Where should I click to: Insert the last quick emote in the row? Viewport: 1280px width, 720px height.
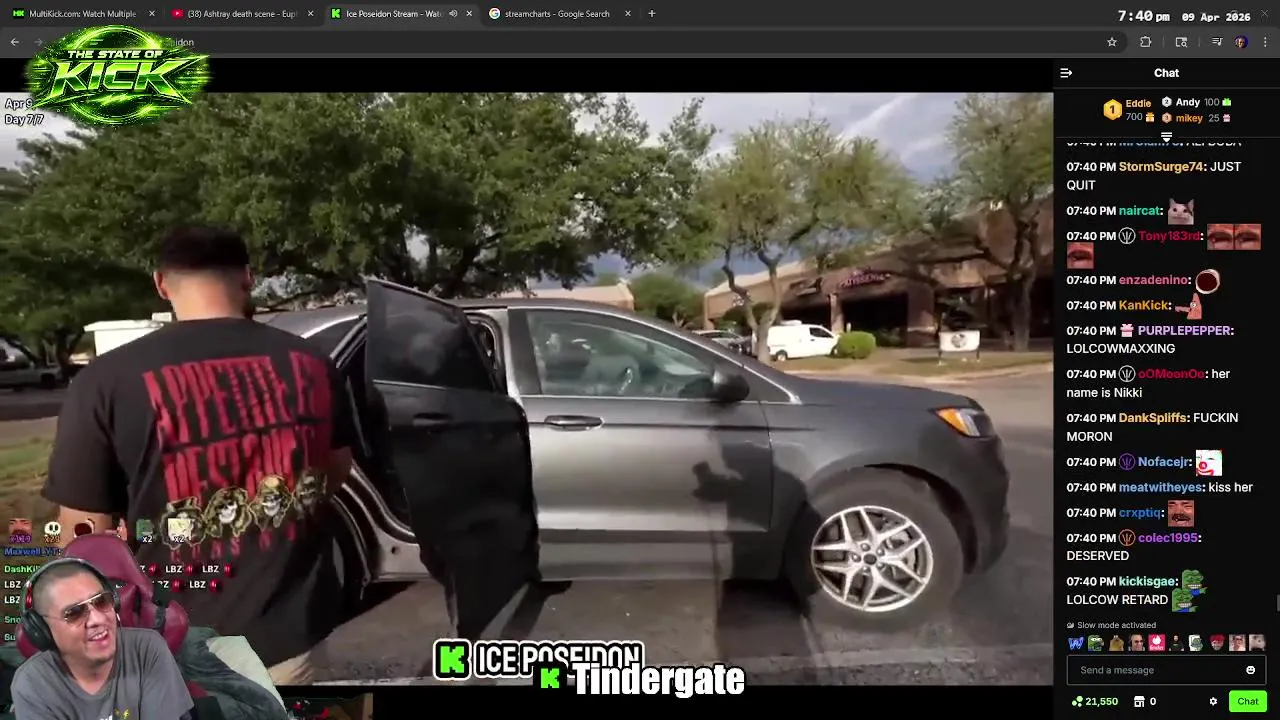pos(1257,643)
